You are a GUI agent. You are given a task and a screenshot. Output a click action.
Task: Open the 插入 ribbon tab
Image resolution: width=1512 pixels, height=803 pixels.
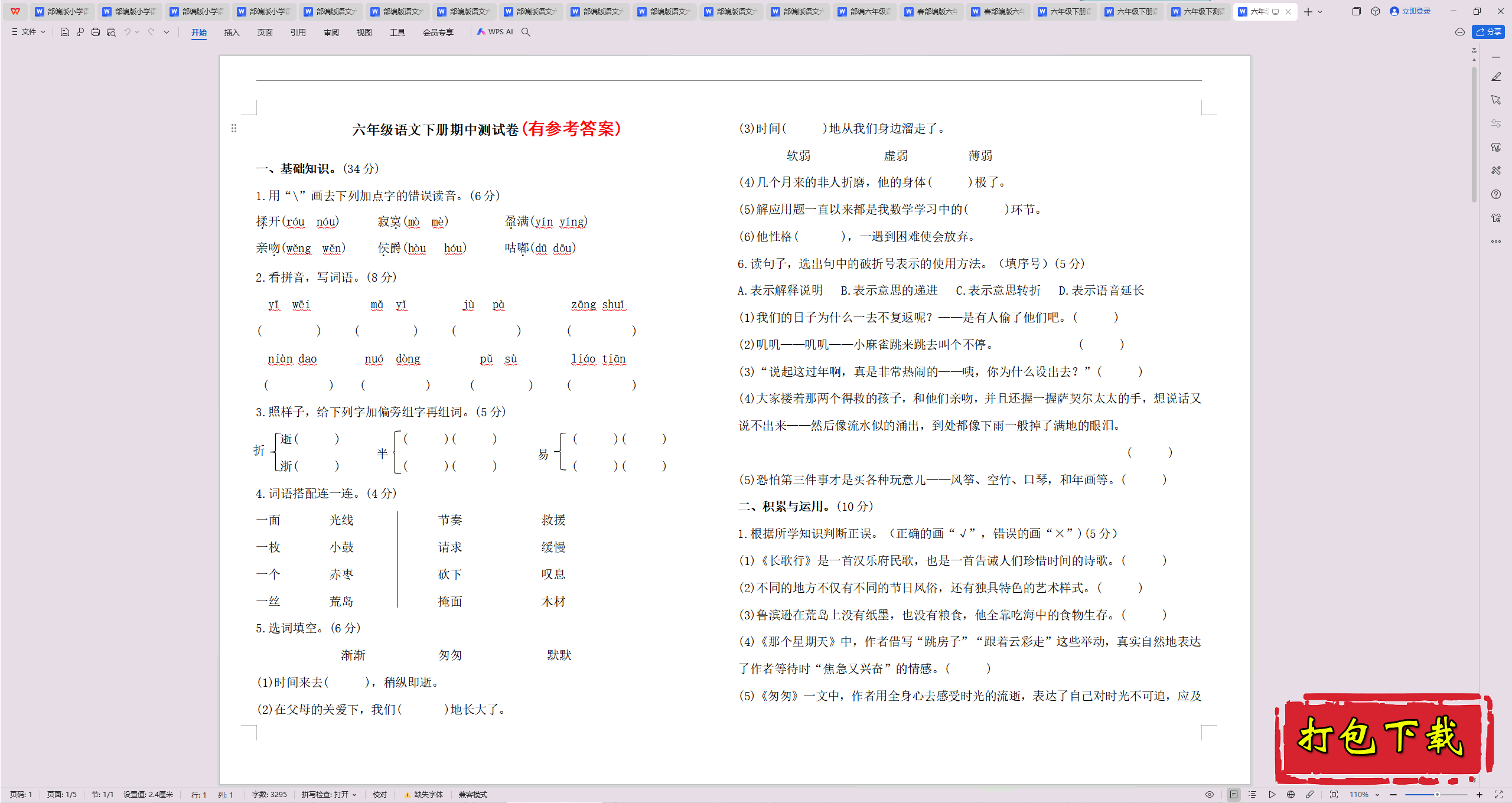click(x=232, y=32)
